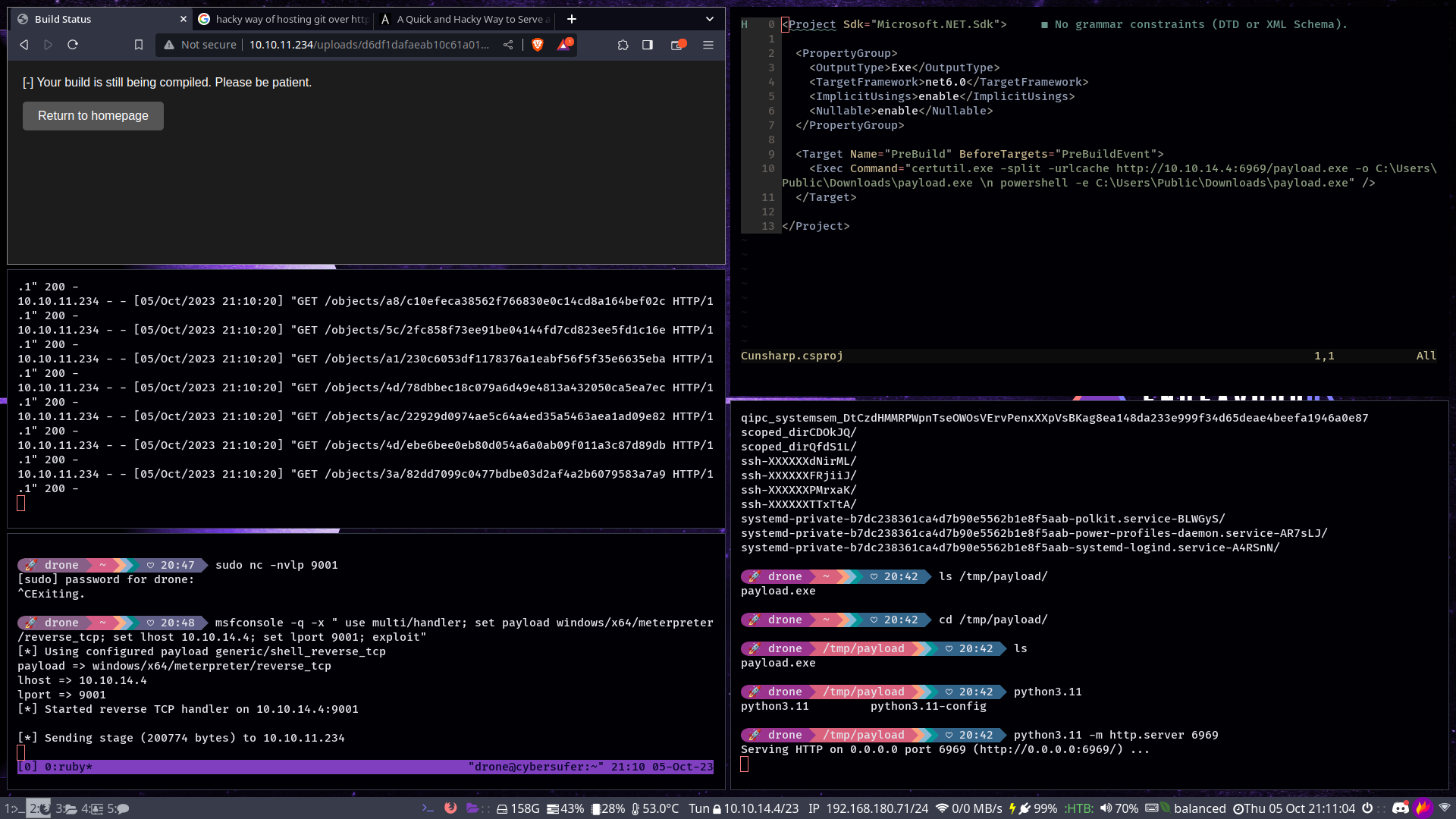The image size is (1456, 819).
Task: Click the balanced power profile indicator
Action: coord(1193,808)
